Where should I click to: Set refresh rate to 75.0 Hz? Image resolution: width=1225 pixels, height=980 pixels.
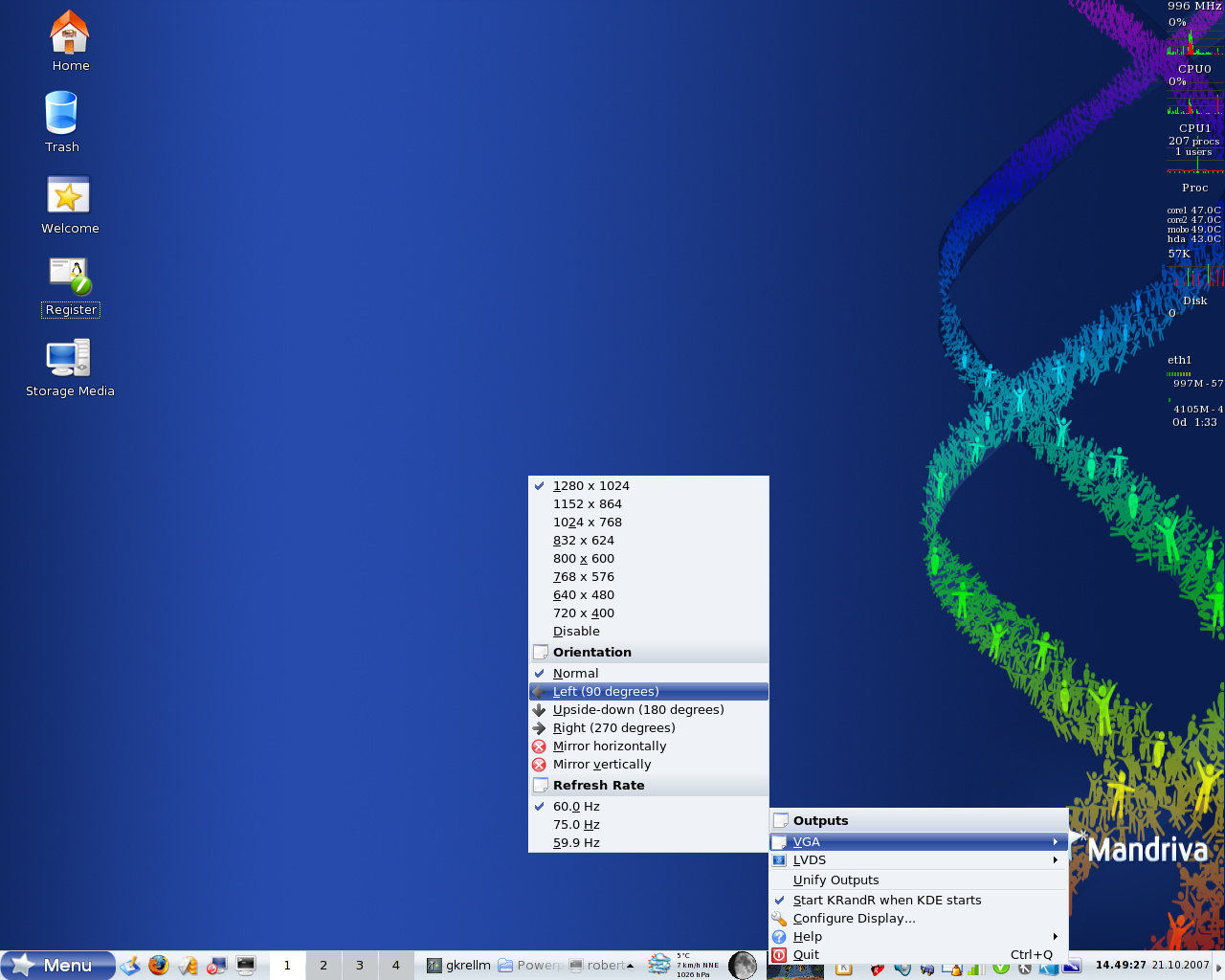[x=649, y=825]
